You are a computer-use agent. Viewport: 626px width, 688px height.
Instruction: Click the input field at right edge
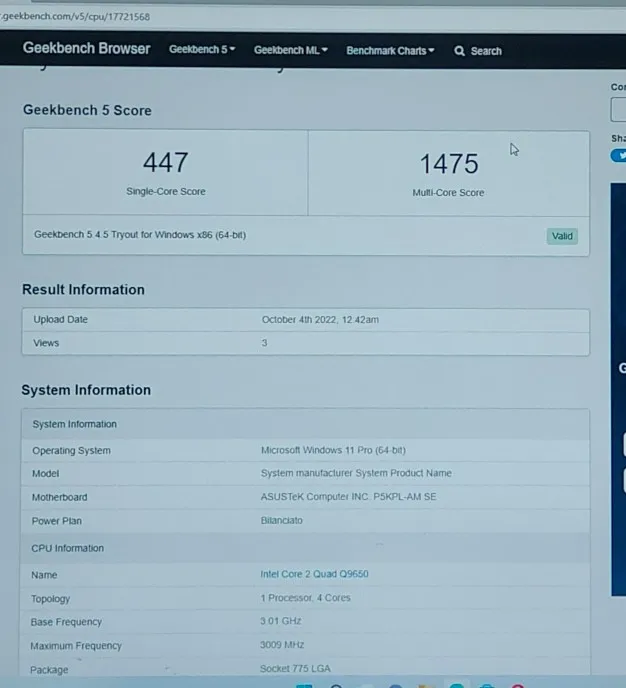point(619,110)
